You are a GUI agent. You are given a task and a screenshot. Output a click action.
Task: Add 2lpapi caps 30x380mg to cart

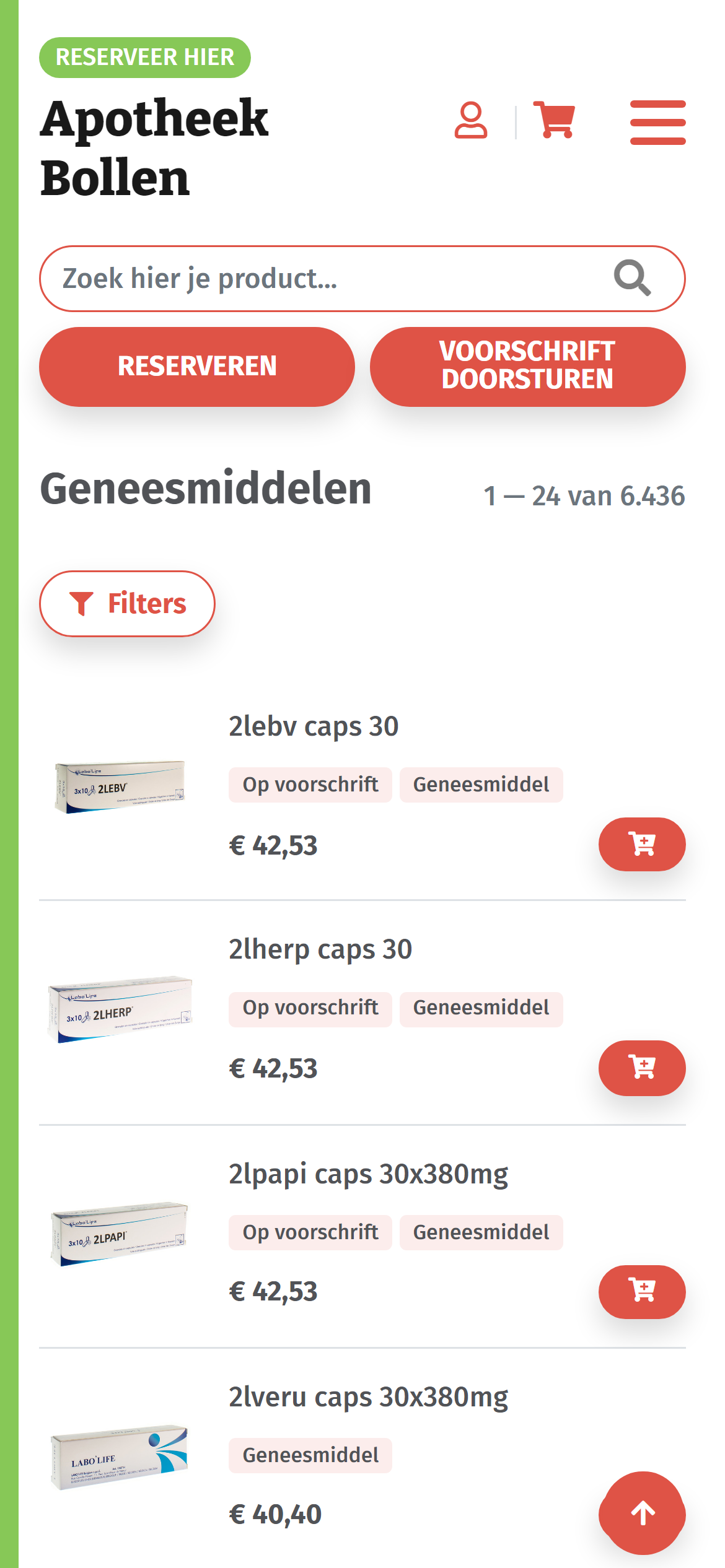(x=642, y=1291)
